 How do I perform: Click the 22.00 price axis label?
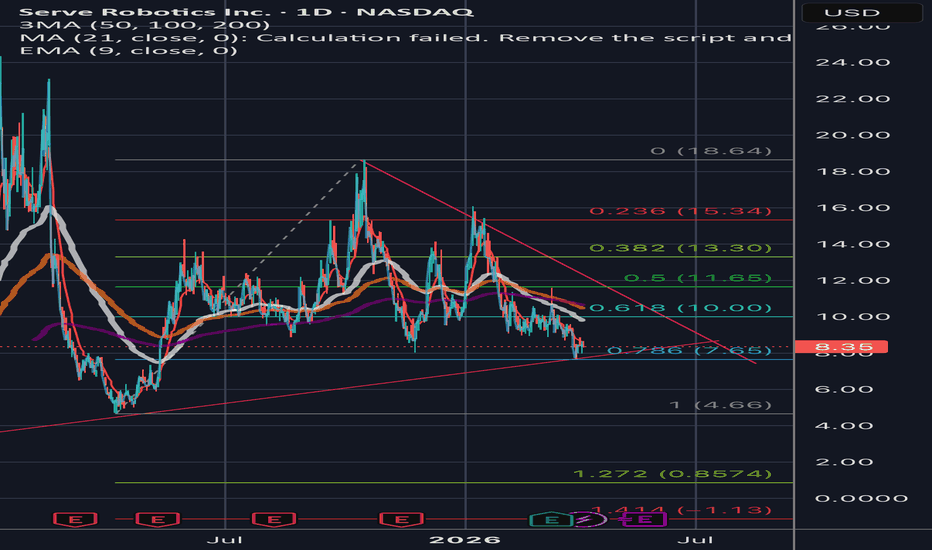[853, 99]
